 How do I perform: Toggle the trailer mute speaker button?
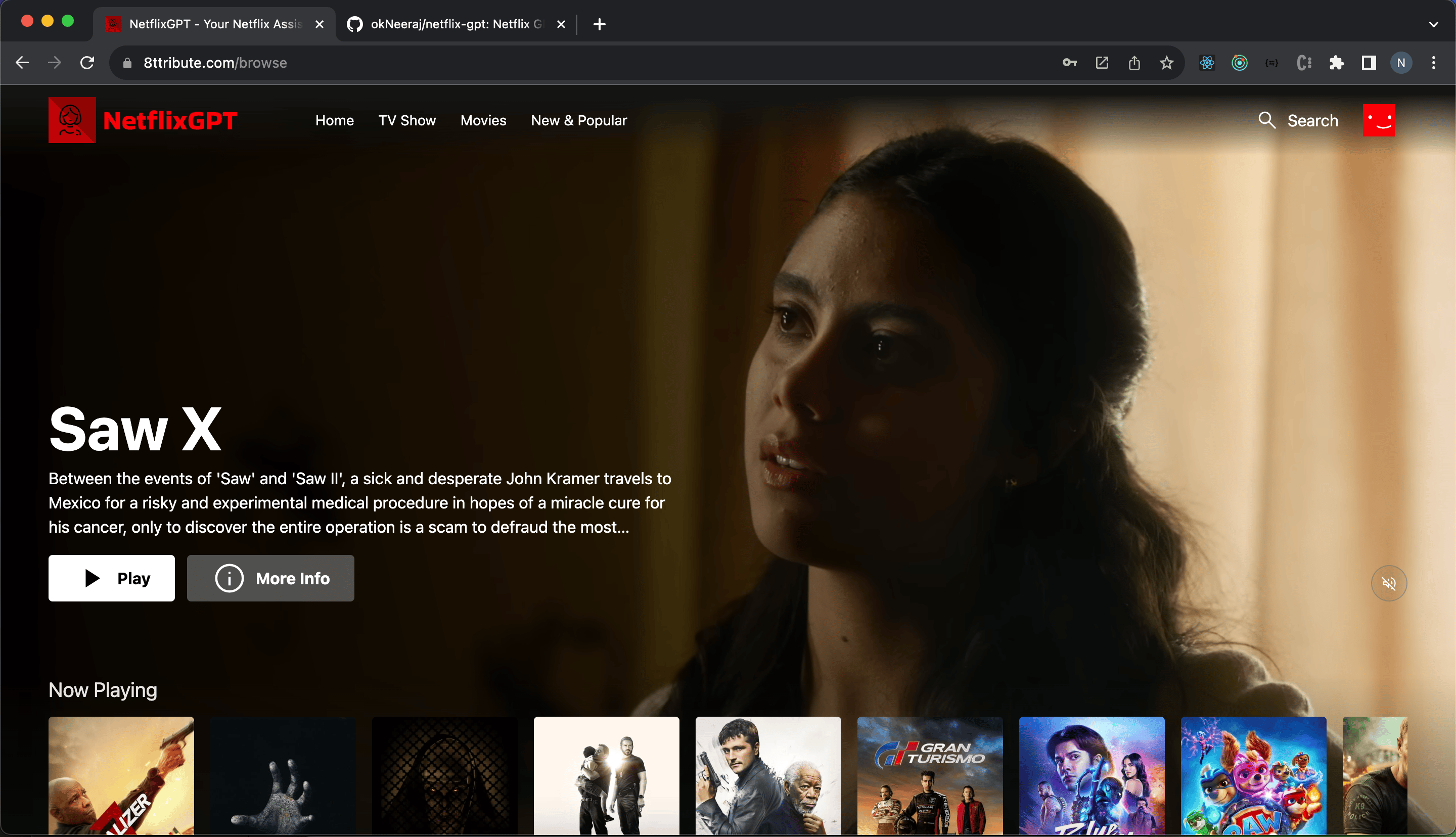(x=1389, y=583)
